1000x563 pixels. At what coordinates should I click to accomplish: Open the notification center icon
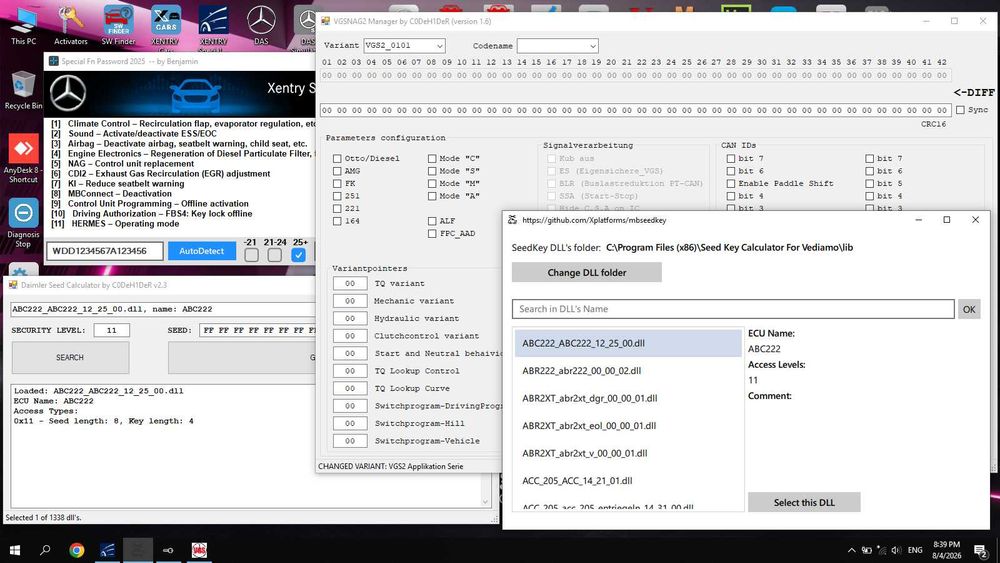coord(981,550)
